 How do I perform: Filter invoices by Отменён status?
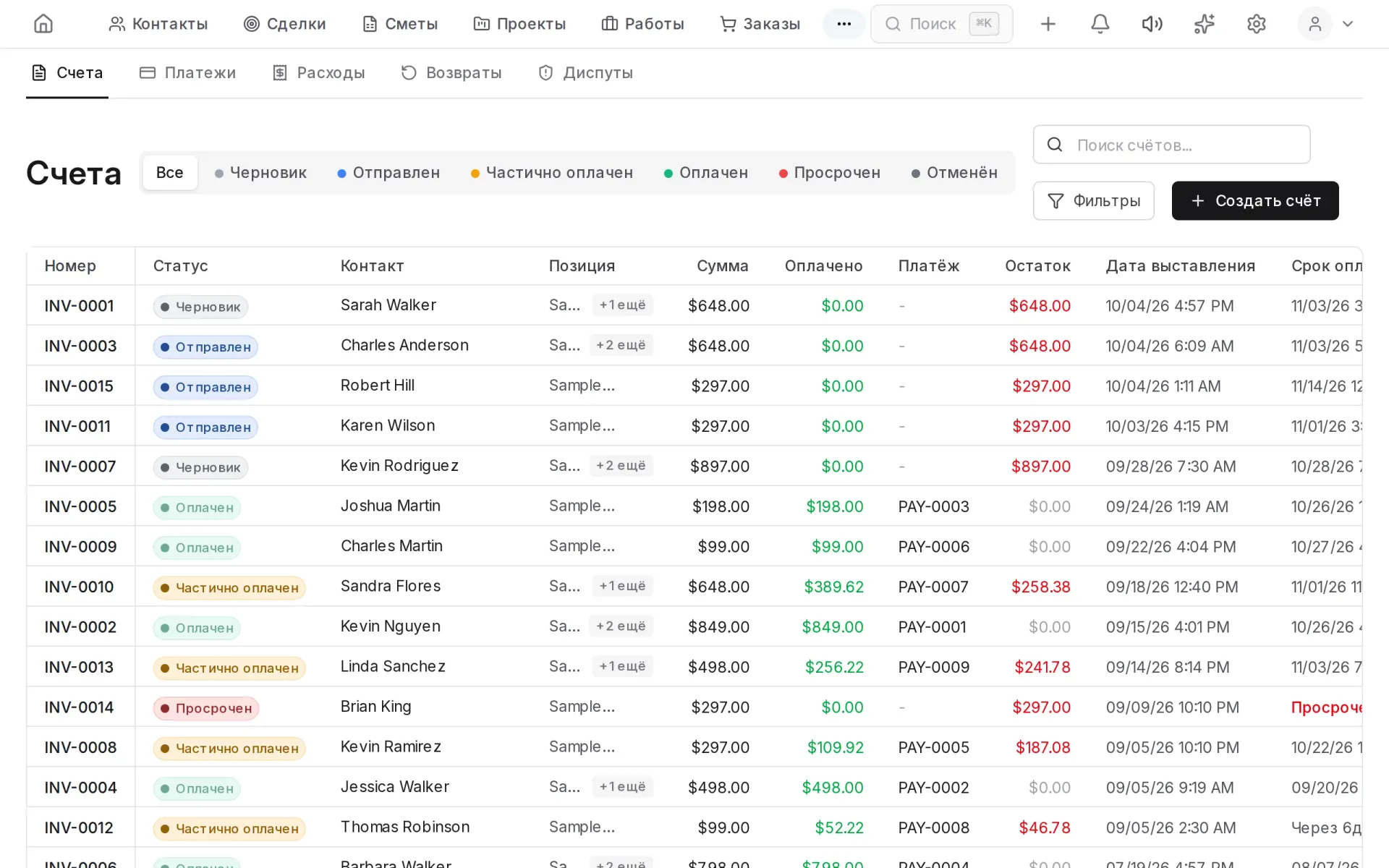pos(954,173)
